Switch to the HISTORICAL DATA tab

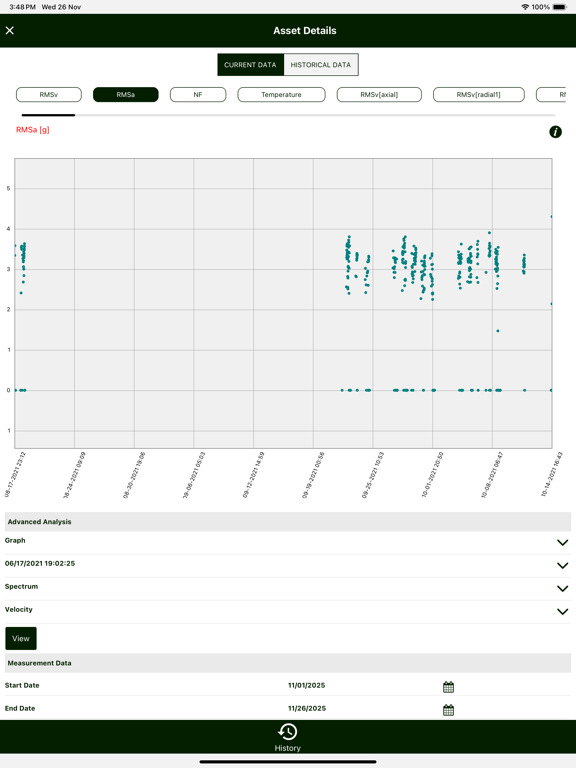coord(321,65)
